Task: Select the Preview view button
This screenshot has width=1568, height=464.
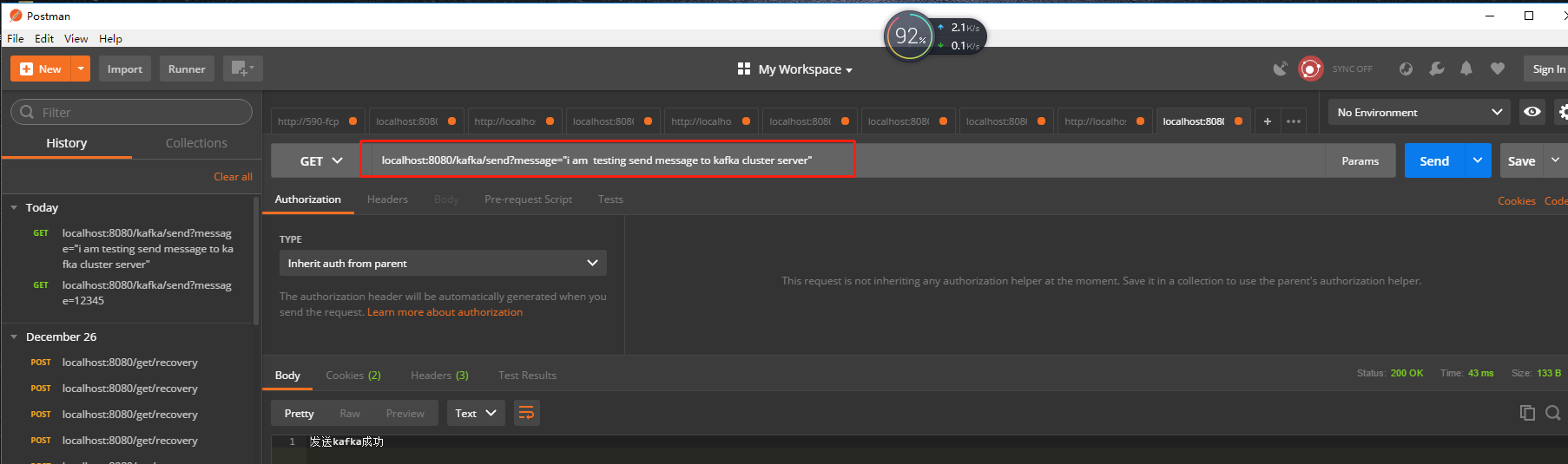Action: pos(405,414)
